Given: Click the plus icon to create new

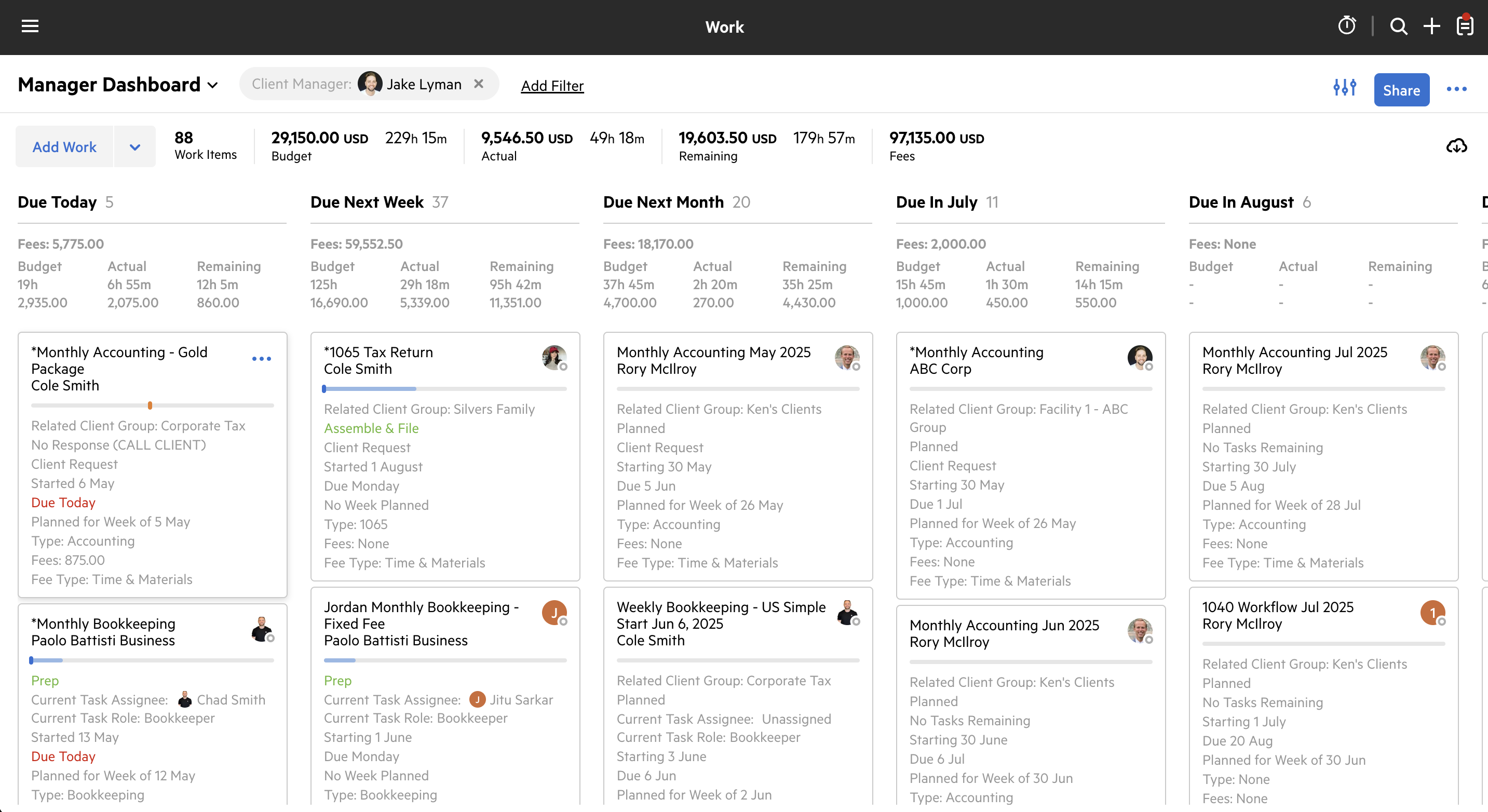Looking at the screenshot, I should [x=1431, y=26].
